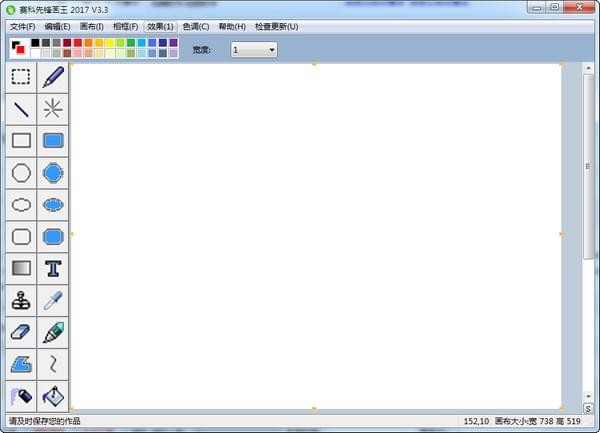Select the hollow ellipse shape tool
The image size is (600, 433).
point(21,204)
